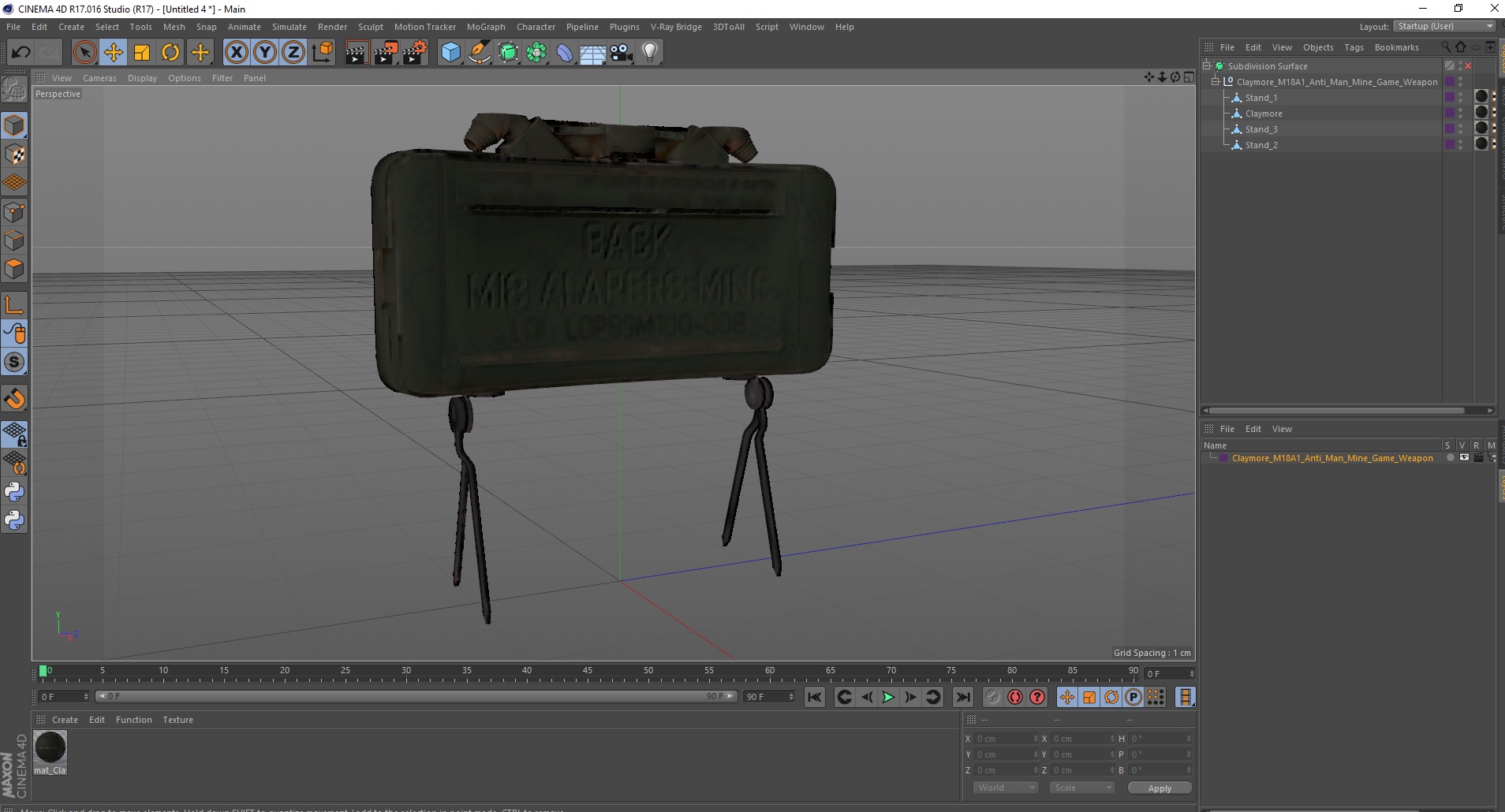The height and width of the screenshot is (812, 1505).
Task: Switch to Polygons mode icon
Action: pos(14,269)
